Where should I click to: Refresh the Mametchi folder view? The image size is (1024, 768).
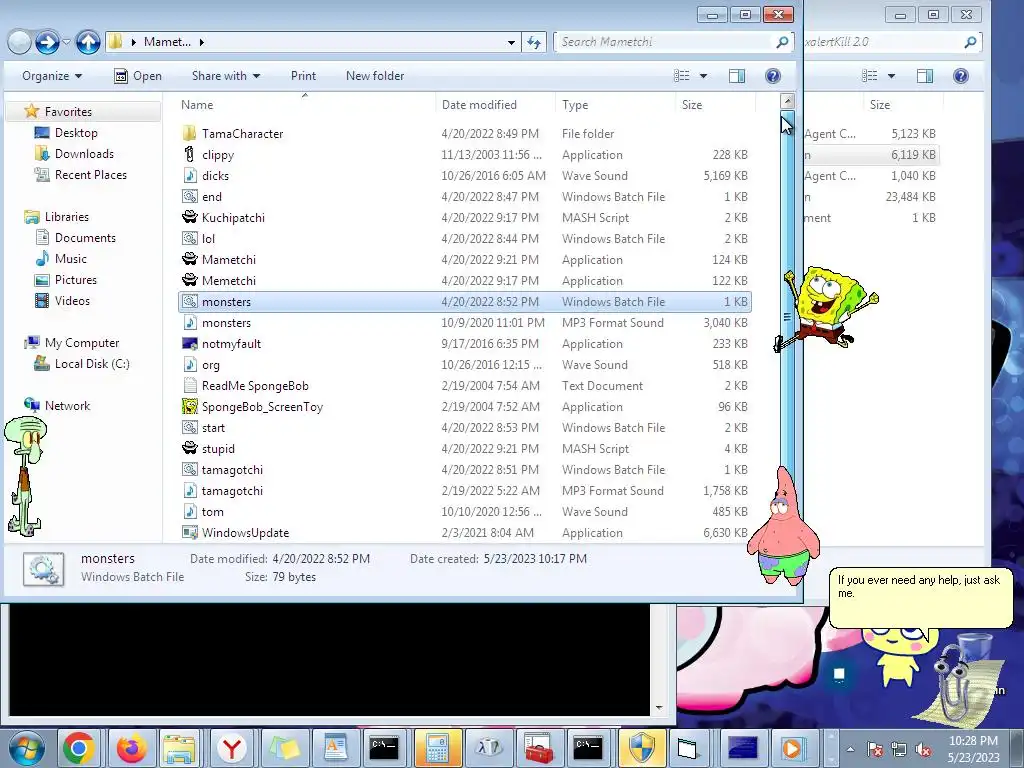pyautogui.click(x=534, y=42)
